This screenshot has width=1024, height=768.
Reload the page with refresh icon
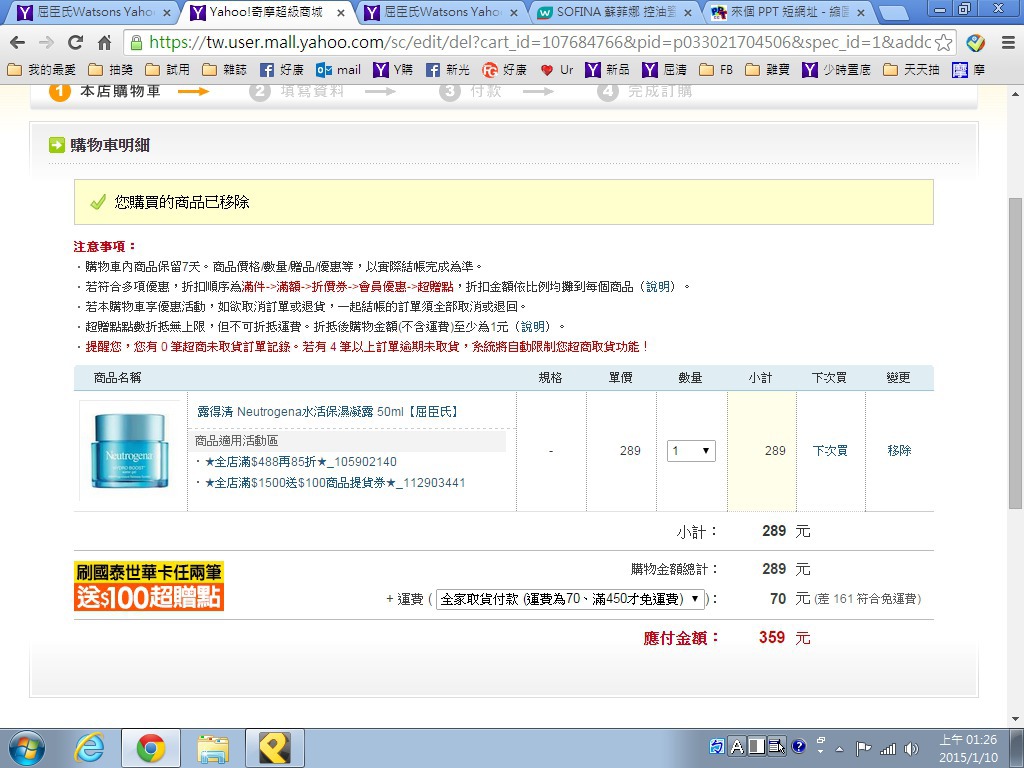pyautogui.click(x=76, y=43)
